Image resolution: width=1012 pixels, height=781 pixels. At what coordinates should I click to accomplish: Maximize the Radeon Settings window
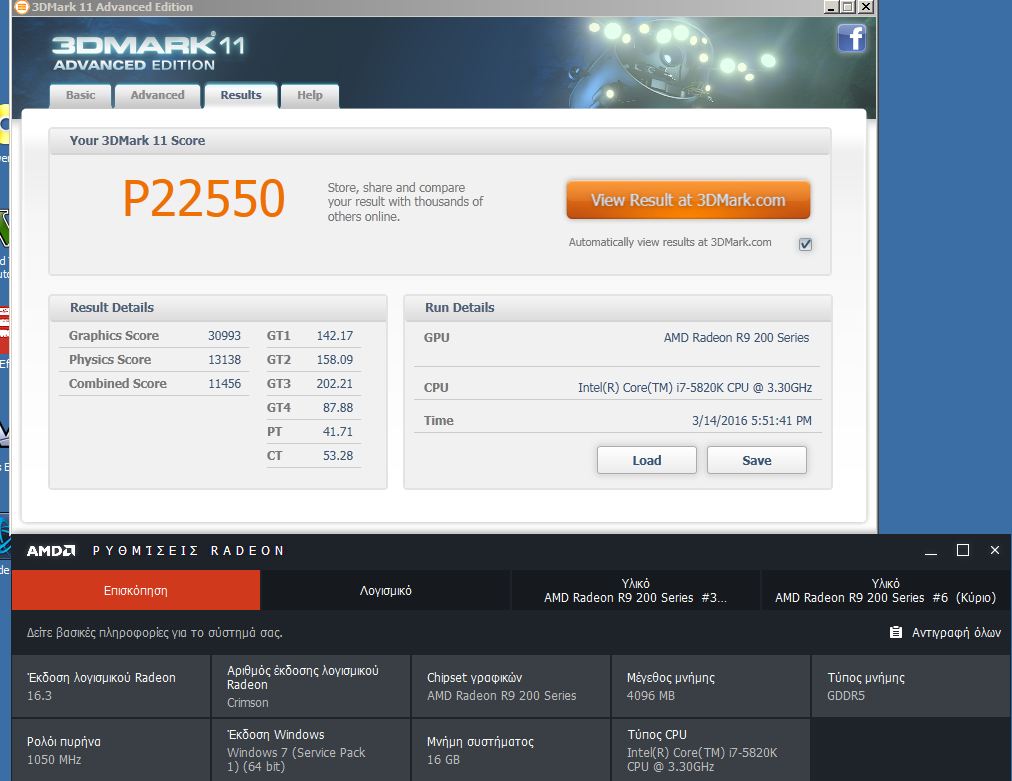(x=963, y=550)
